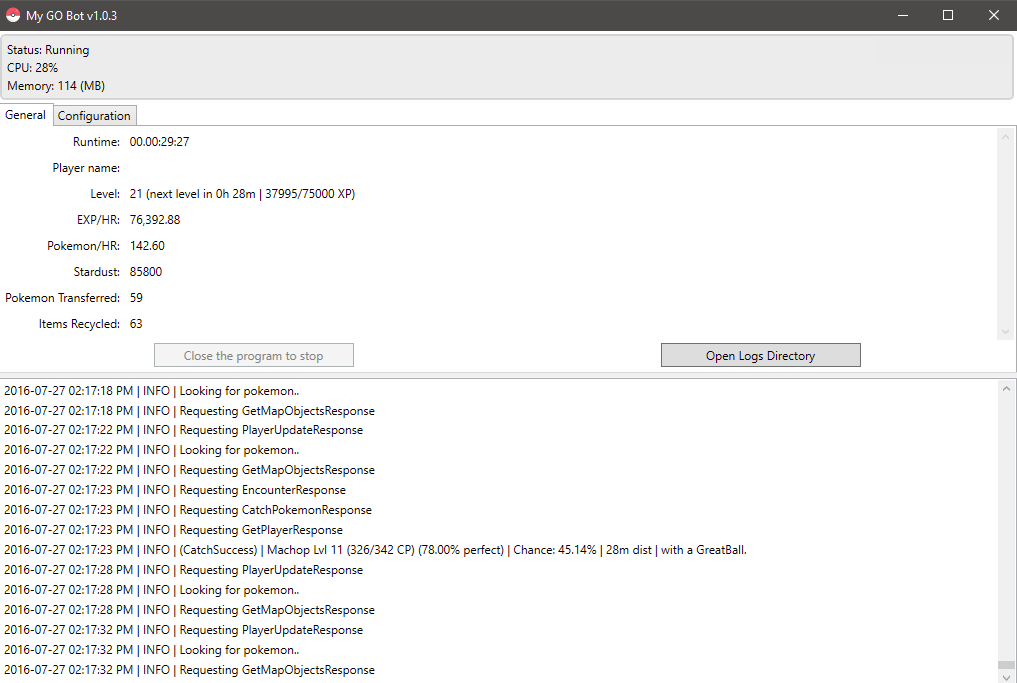
Task: Switch to the Configuration tab
Action: tap(94, 115)
